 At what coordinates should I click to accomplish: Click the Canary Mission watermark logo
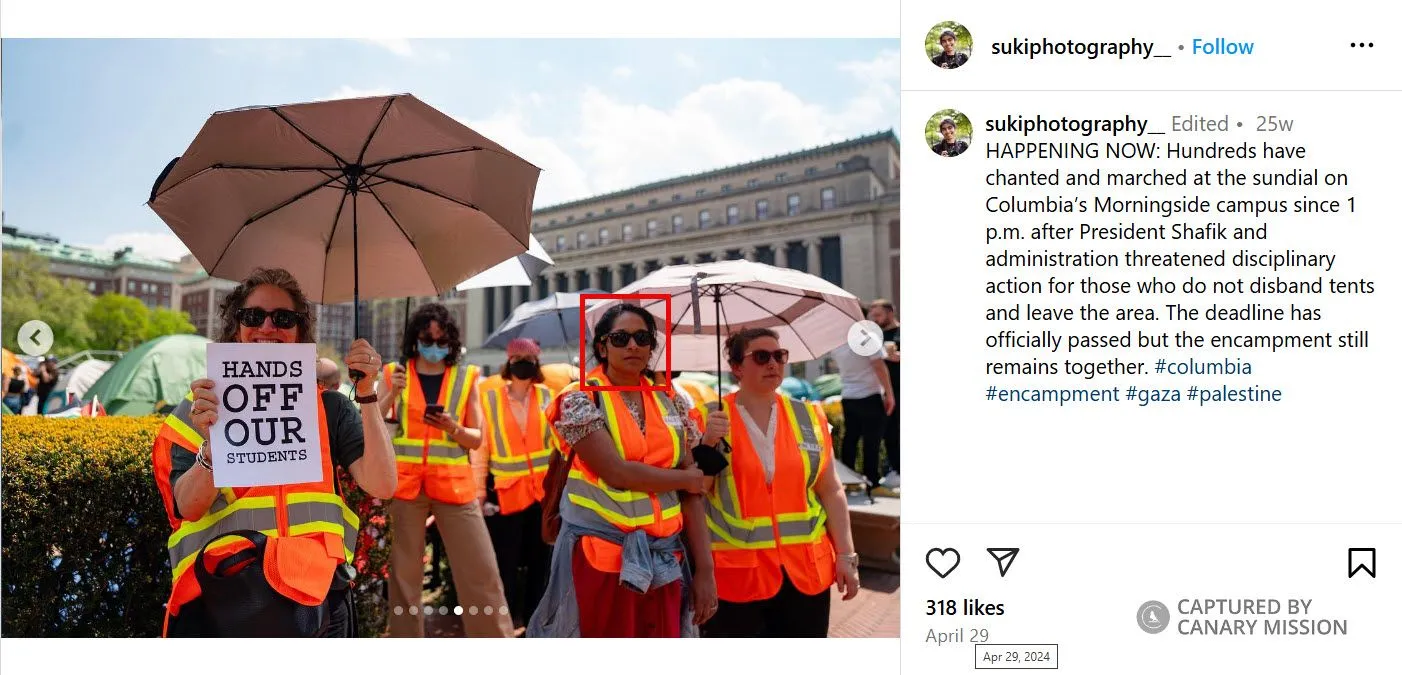click(1153, 617)
